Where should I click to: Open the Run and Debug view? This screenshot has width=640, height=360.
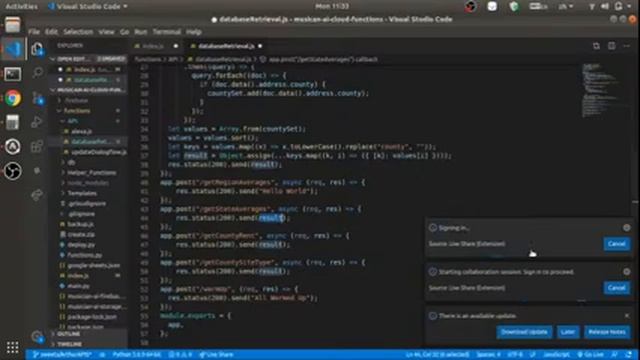coord(37,122)
